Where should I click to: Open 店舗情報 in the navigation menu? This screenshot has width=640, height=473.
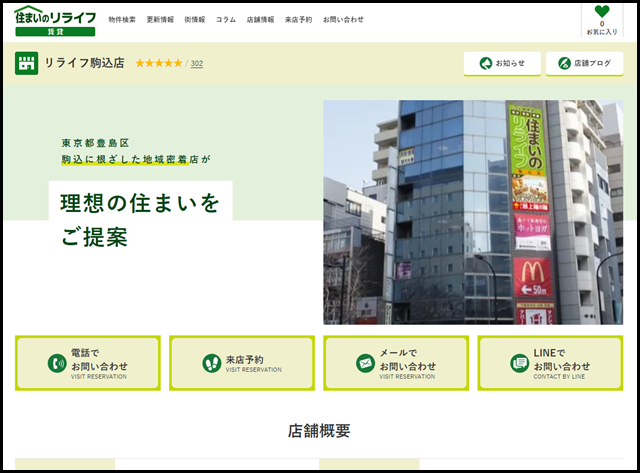click(x=260, y=20)
